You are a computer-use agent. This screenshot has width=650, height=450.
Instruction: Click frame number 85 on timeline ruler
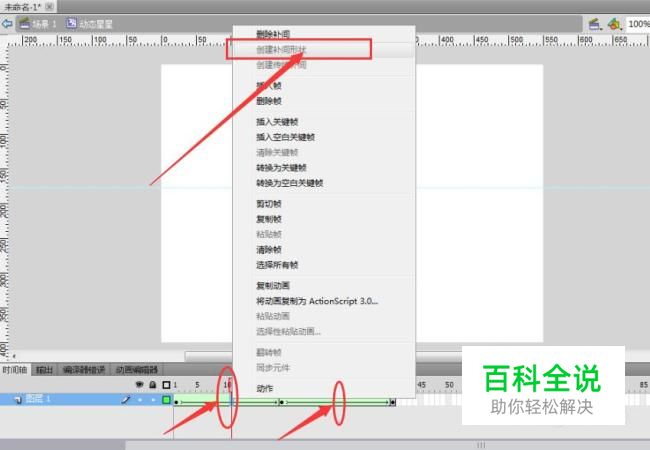643,385
